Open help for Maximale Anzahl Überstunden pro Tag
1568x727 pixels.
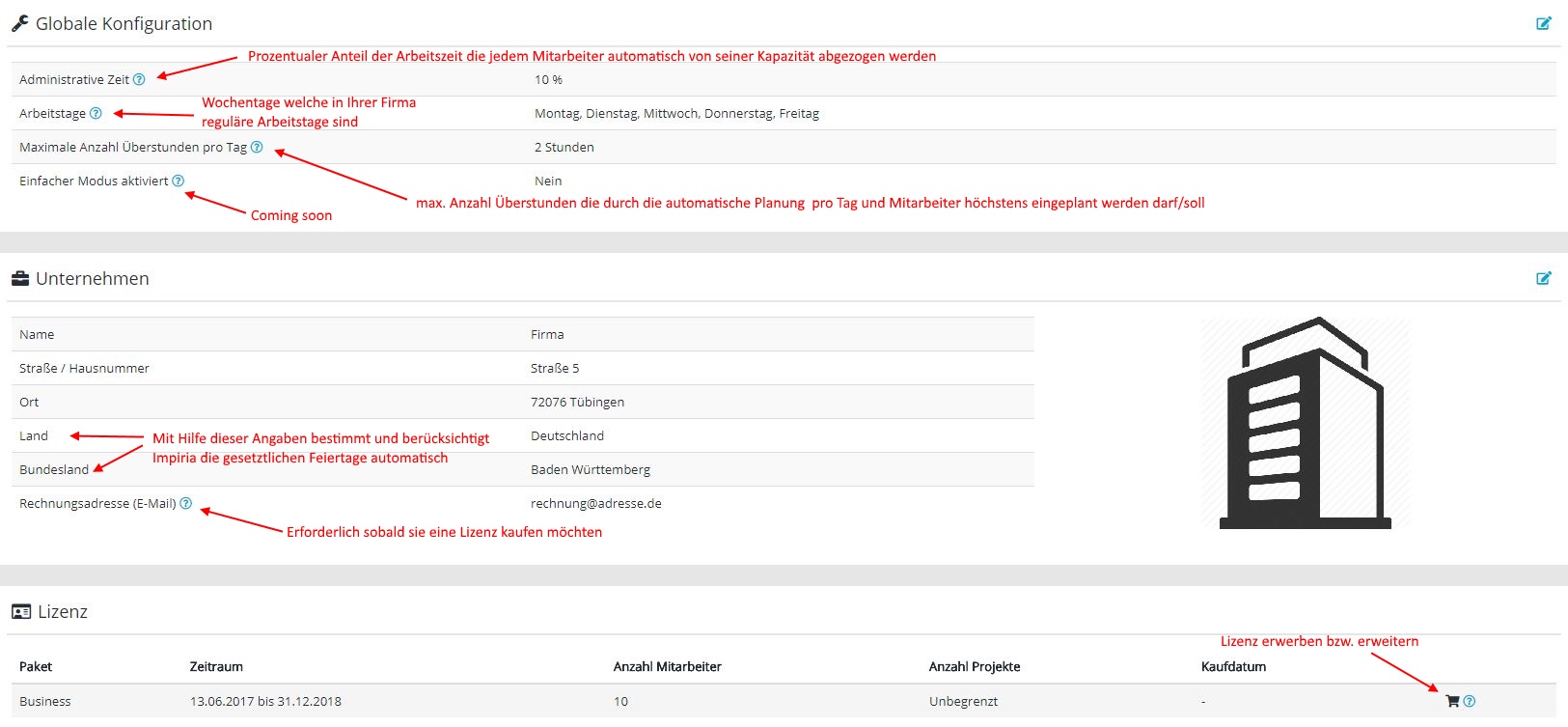[x=257, y=147]
